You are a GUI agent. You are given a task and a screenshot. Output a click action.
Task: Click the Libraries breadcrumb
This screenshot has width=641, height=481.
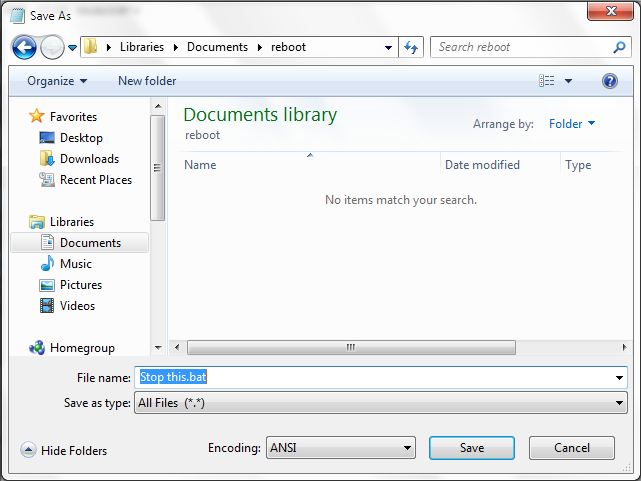(142, 47)
